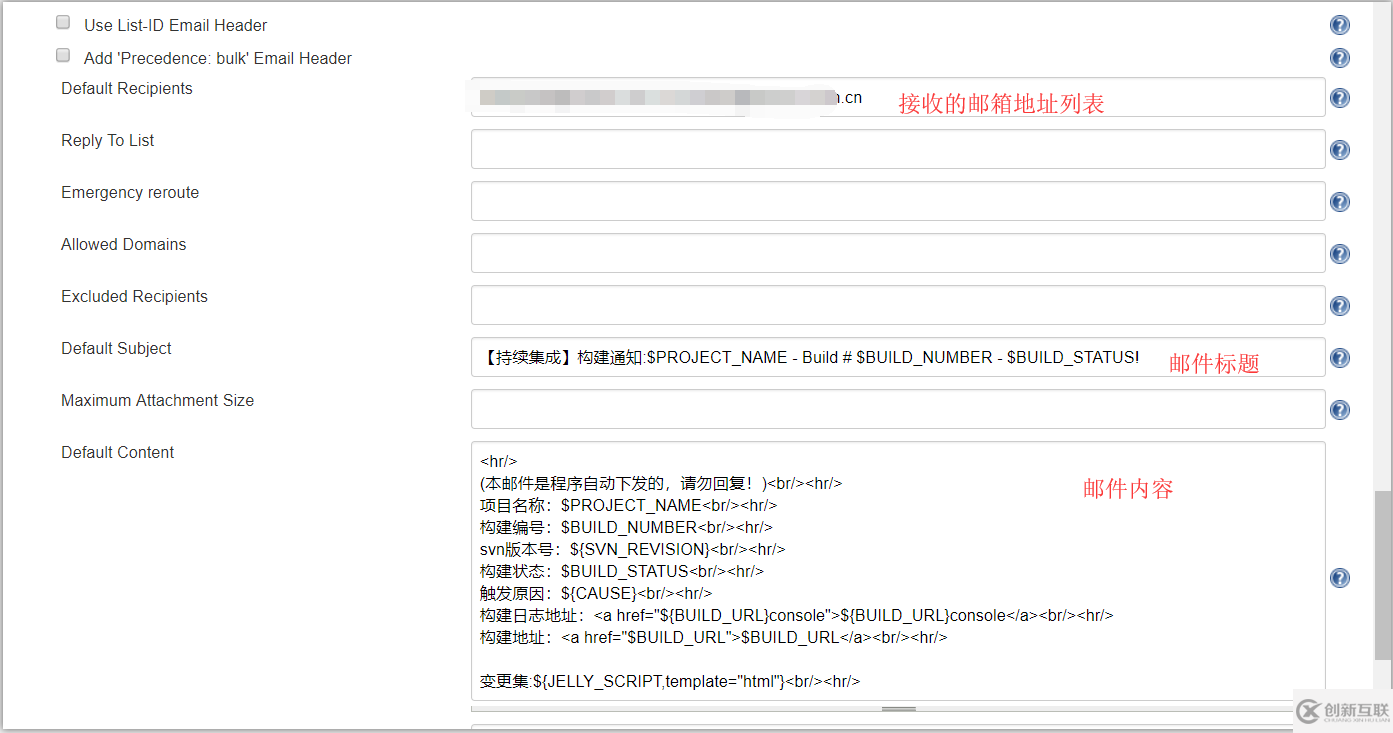Click into the Reply To List field
The image size is (1393, 733).
[898, 149]
